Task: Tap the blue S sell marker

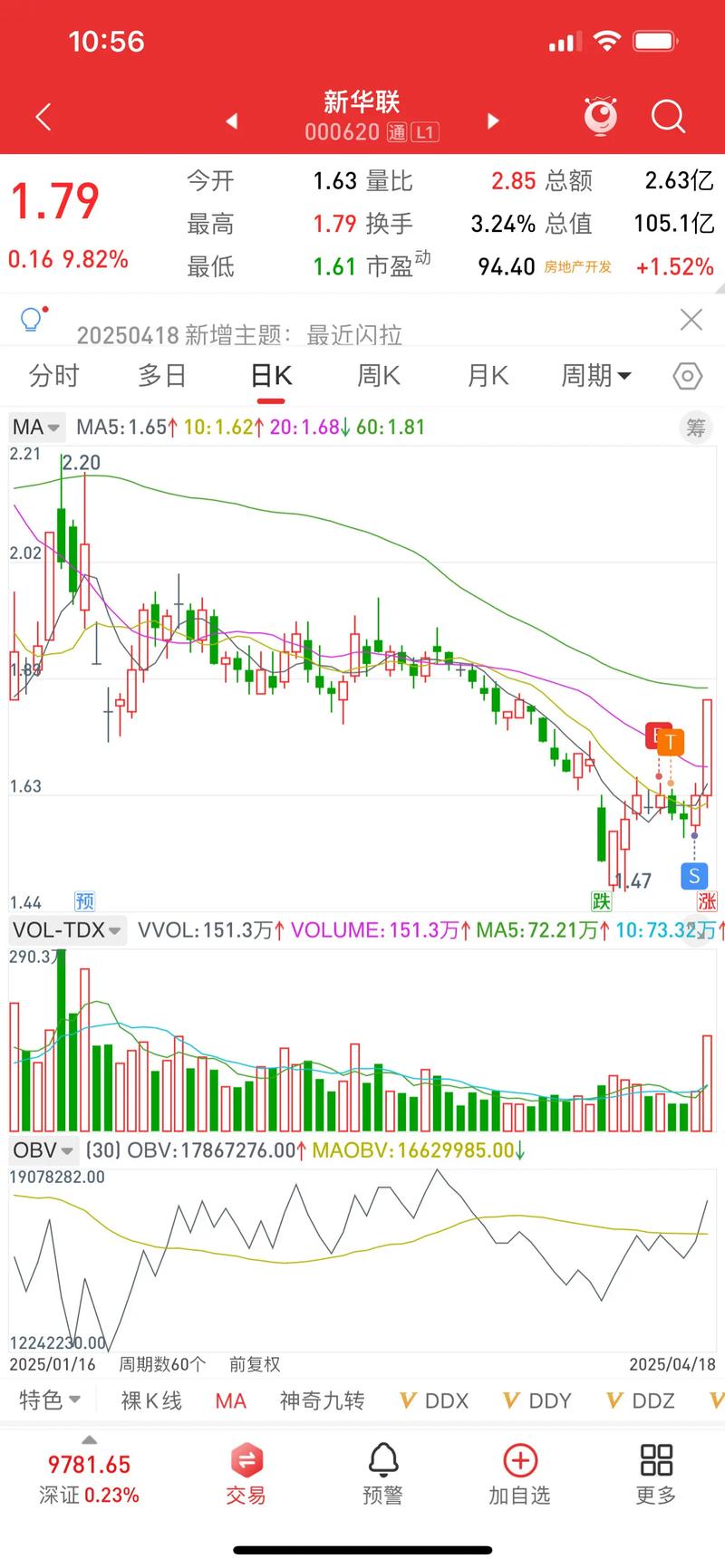Action: click(x=694, y=876)
